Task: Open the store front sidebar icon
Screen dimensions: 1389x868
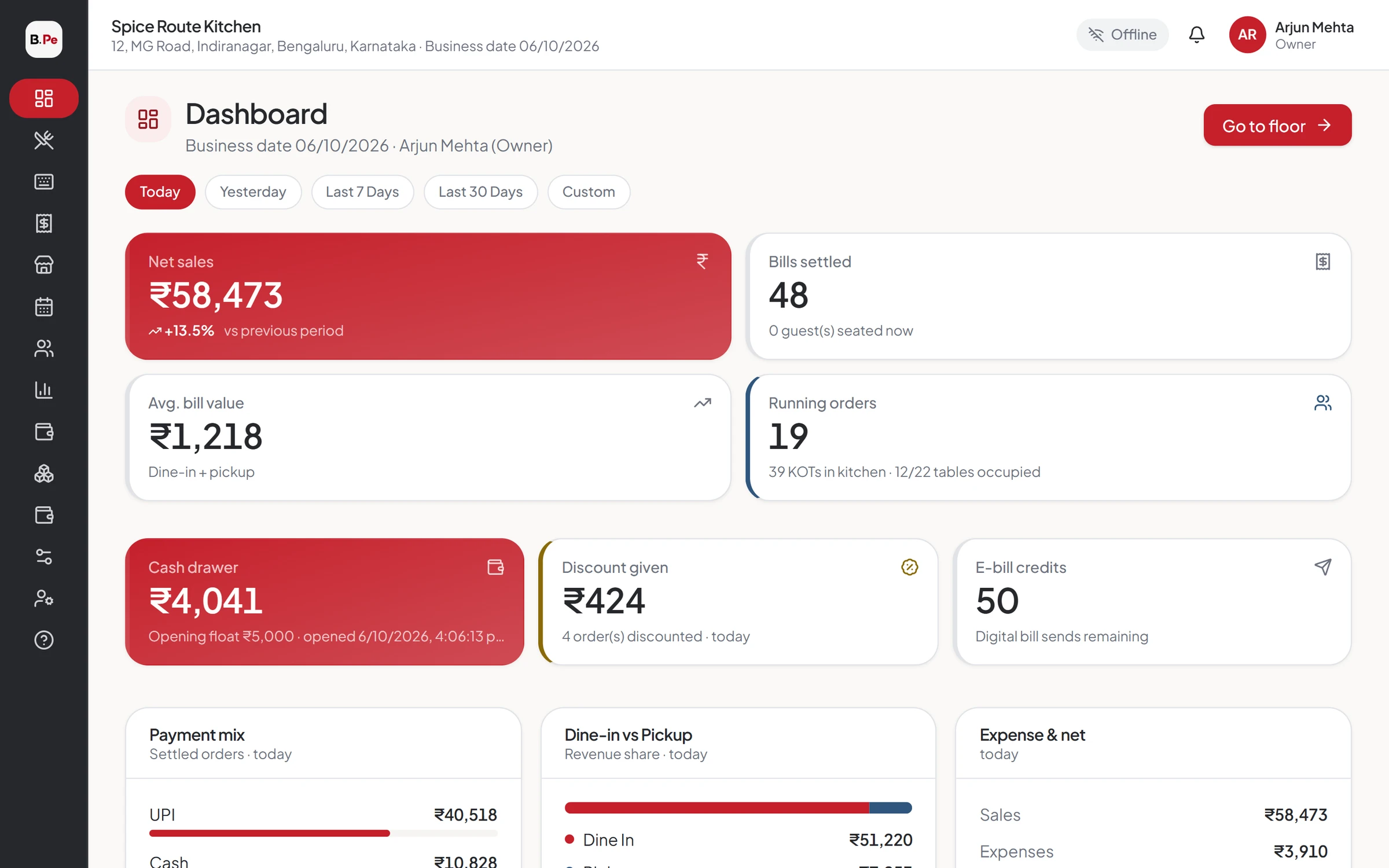Action: click(44, 265)
